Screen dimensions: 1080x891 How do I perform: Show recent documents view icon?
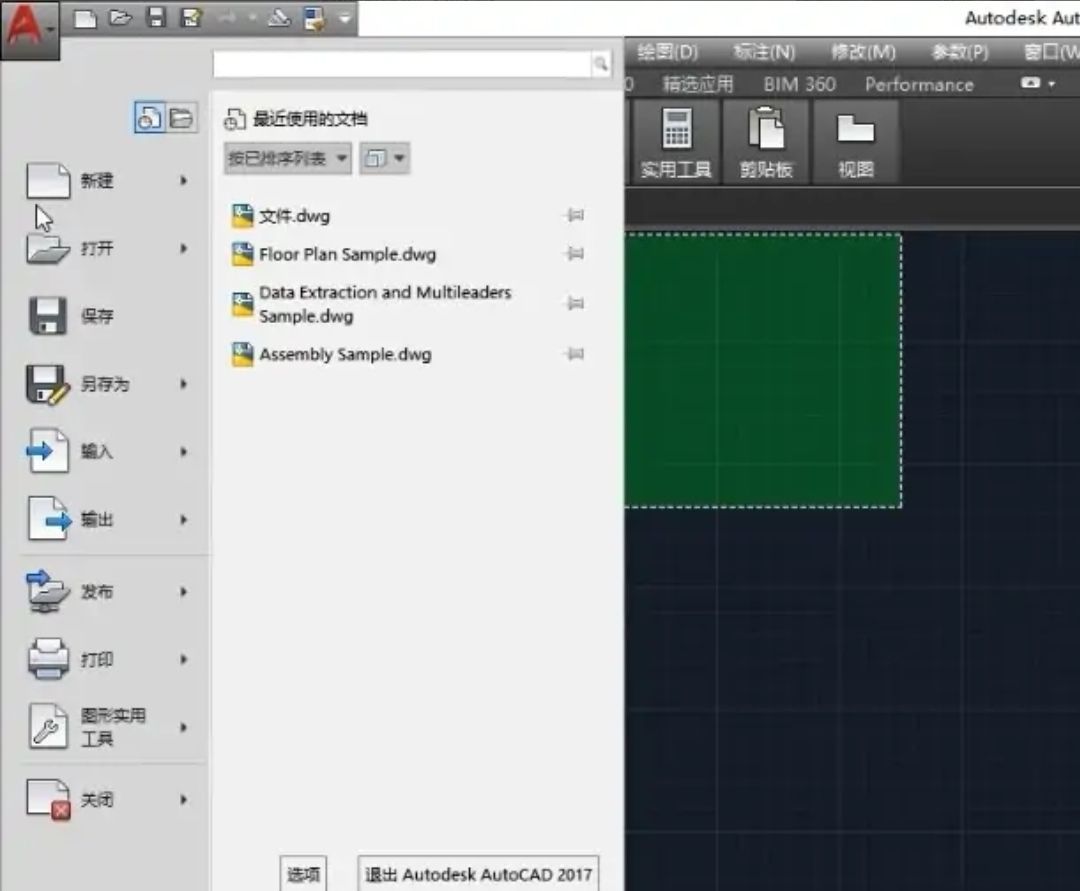coord(149,117)
